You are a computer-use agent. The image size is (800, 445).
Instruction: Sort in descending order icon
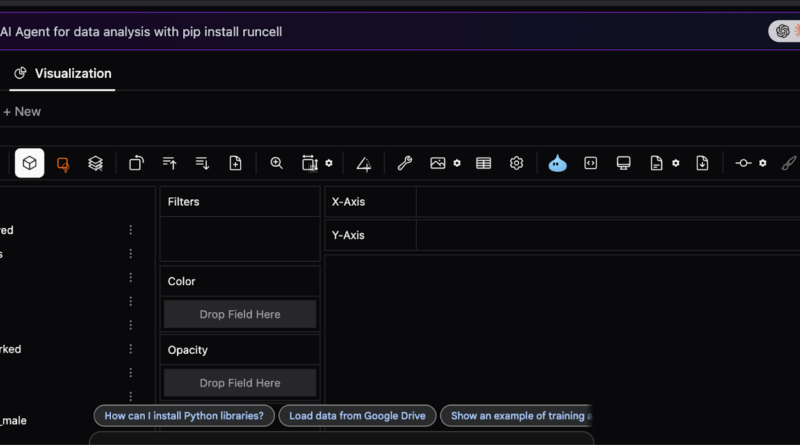click(203, 163)
